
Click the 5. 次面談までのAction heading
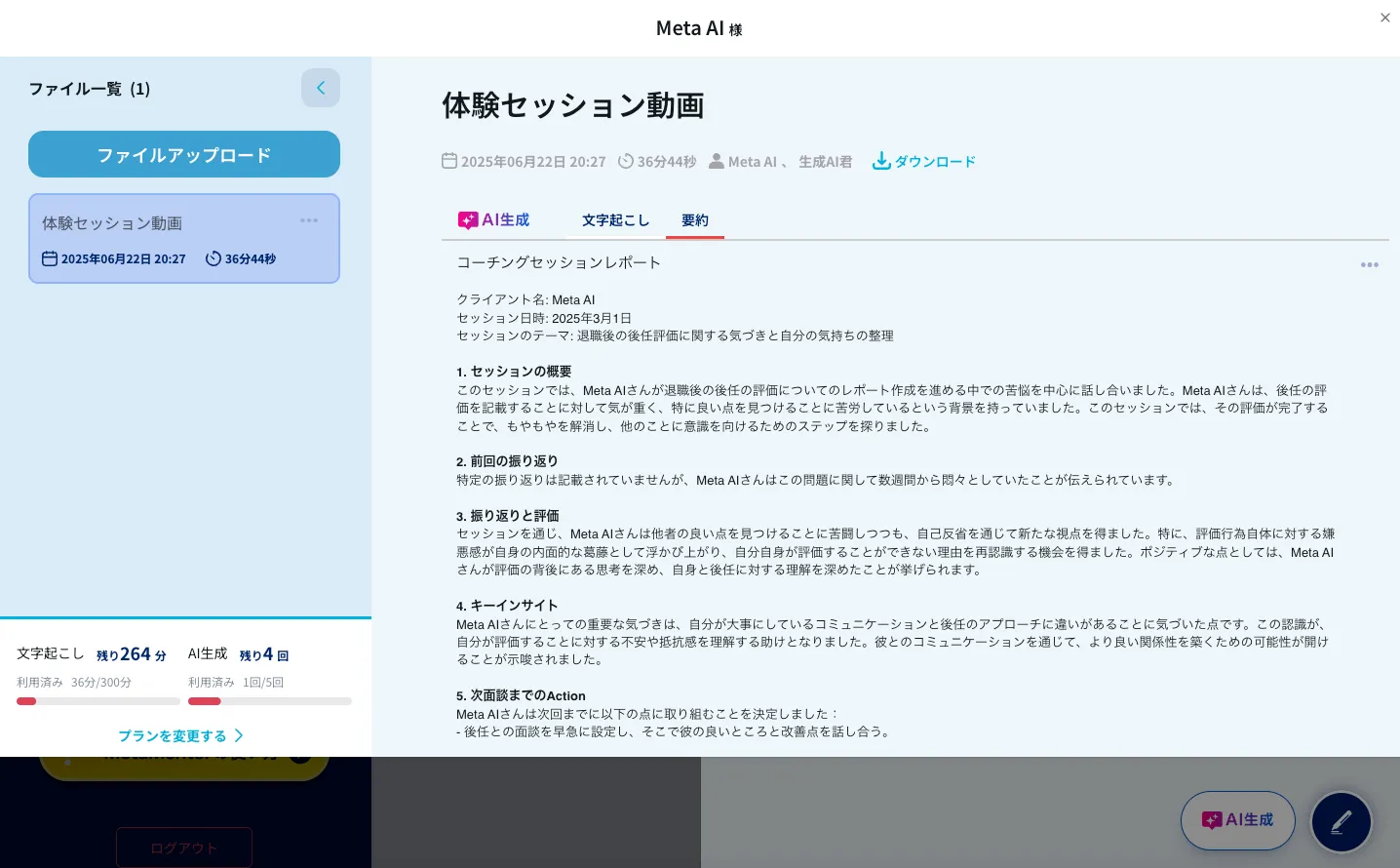521,695
